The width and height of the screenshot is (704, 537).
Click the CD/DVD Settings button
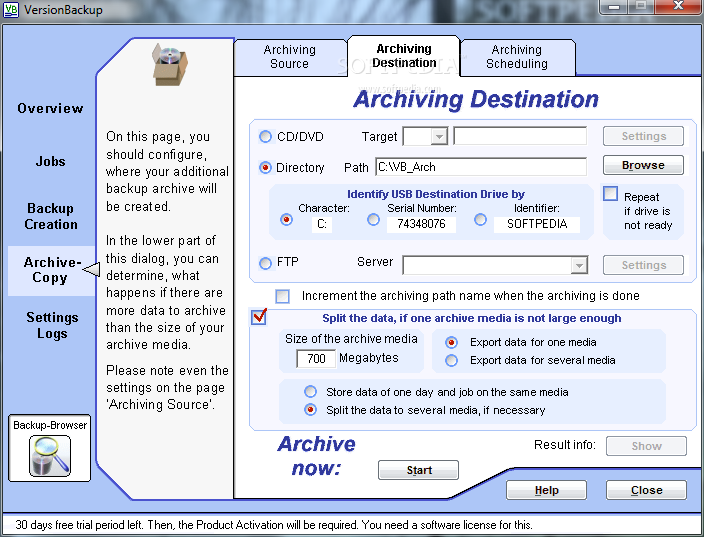pyautogui.click(x=643, y=136)
